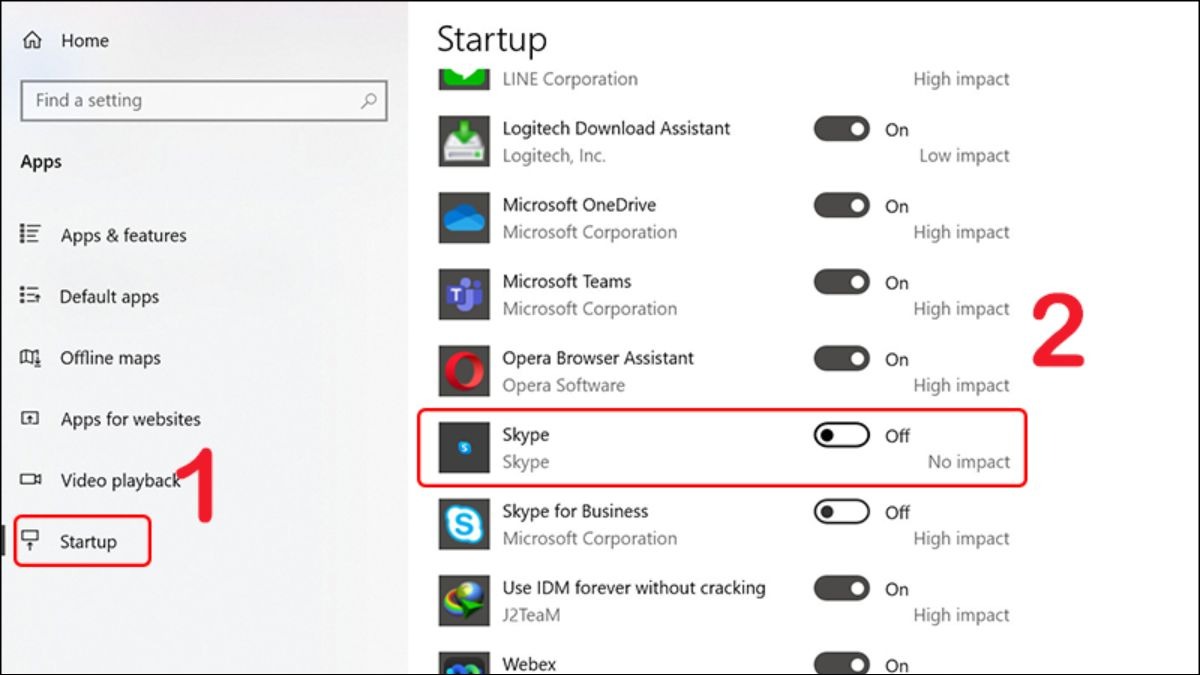Click the Skype for Business icon
Viewport: 1200px width, 675px height.
pyautogui.click(x=465, y=525)
